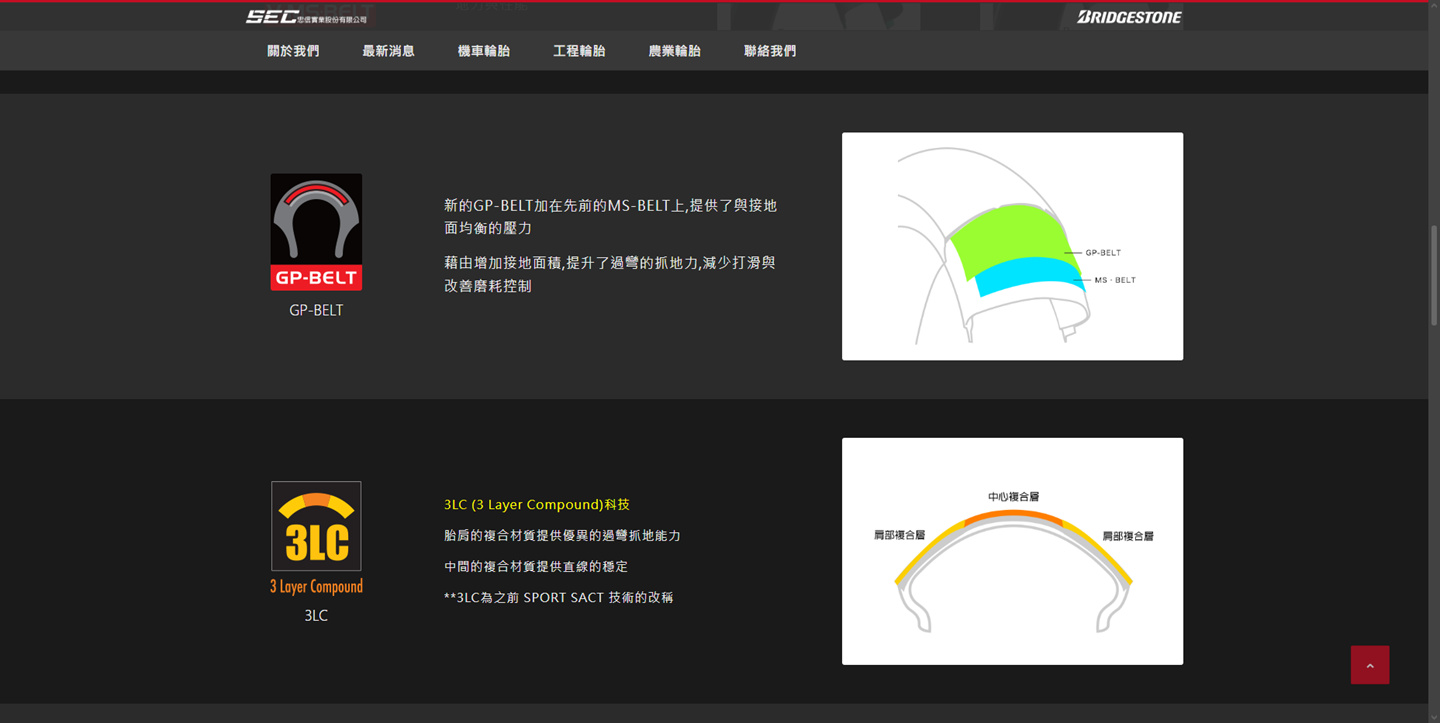Go to 最新消息 in the navigation
The height and width of the screenshot is (723, 1440).
click(x=388, y=51)
